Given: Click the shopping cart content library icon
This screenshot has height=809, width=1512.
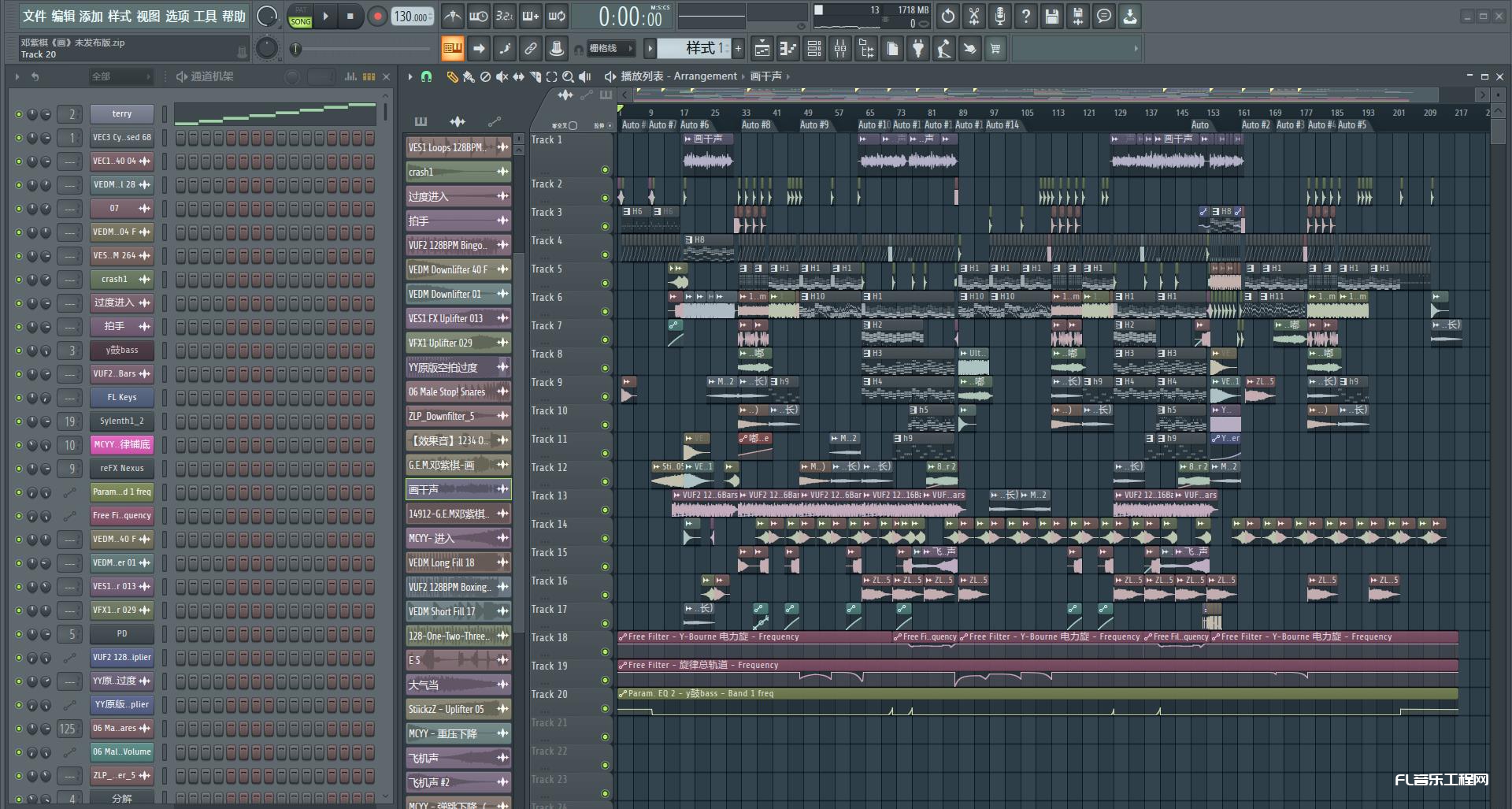Looking at the screenshot, I should [x=995, y=49].
